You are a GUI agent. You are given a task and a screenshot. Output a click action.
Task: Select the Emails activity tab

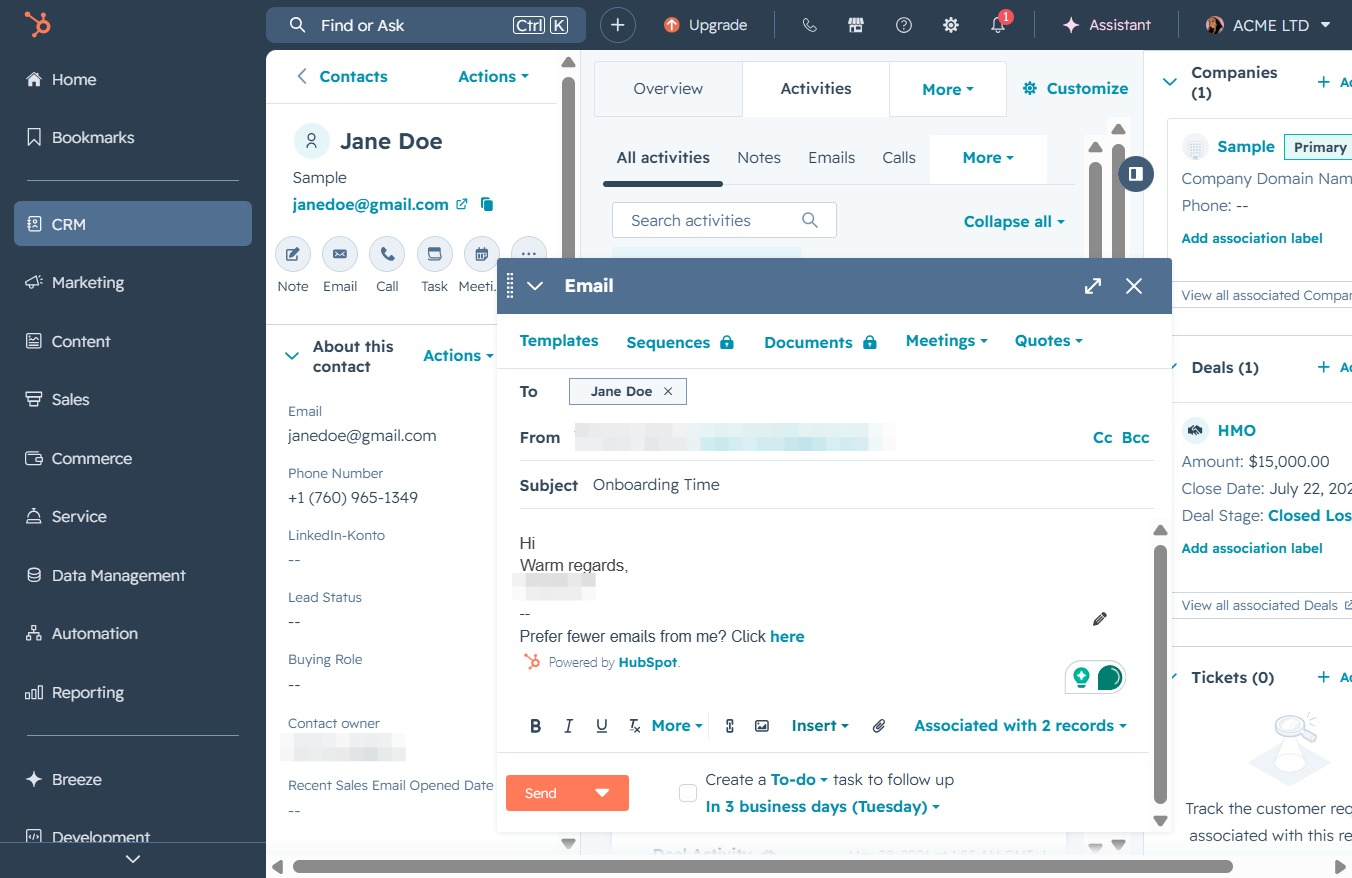(x=832, y=158)
